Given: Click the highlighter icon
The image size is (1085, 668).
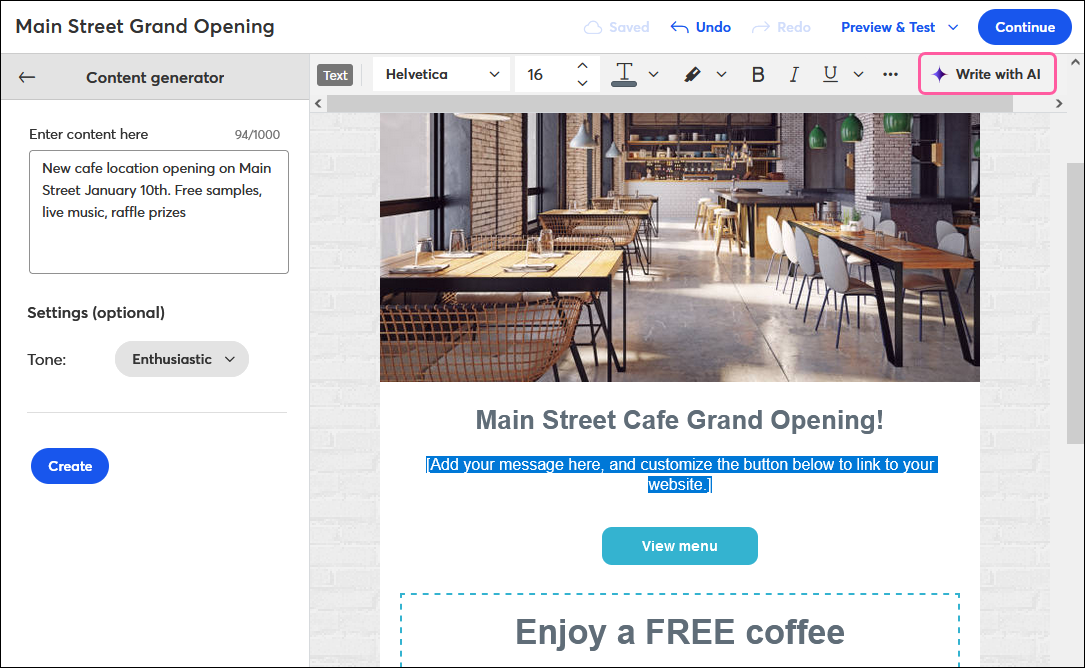Looking at the screenshot, I should (692, 74).
